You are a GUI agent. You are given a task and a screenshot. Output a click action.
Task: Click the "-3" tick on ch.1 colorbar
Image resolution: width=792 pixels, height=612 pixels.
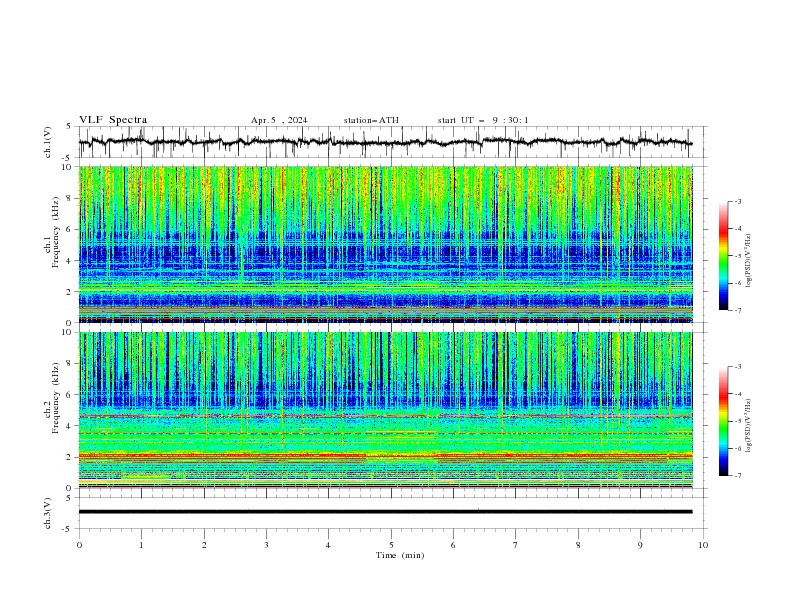click(738, 201)
